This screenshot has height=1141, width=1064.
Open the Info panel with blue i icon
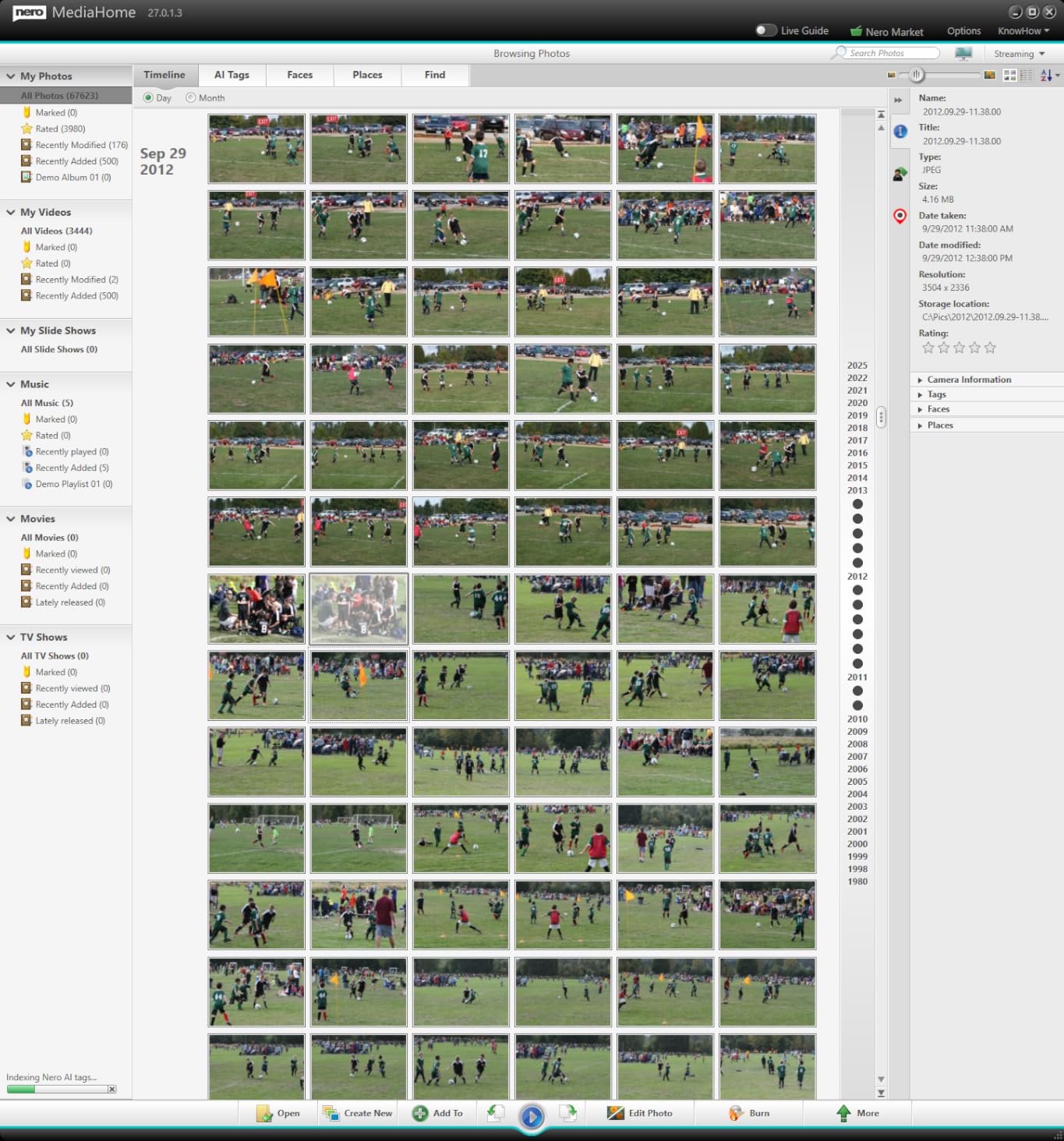(900, 131)
